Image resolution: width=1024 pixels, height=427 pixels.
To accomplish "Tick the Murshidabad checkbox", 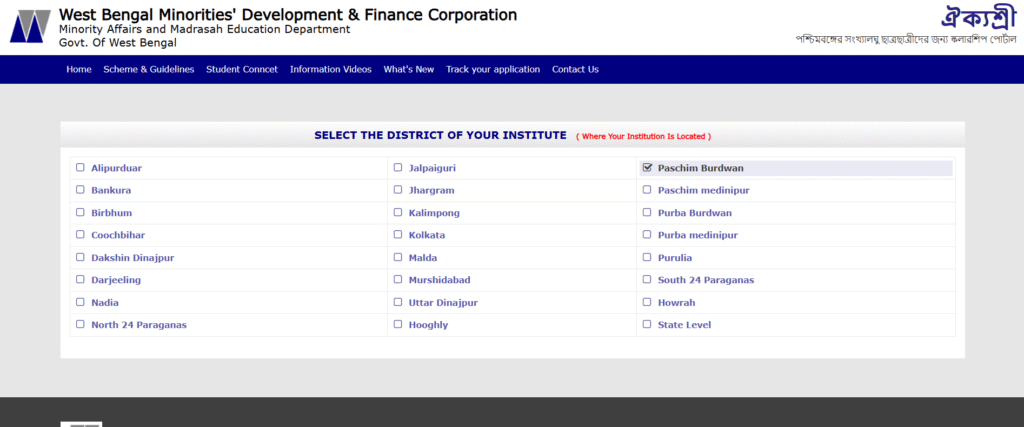I will pos(398,279).
